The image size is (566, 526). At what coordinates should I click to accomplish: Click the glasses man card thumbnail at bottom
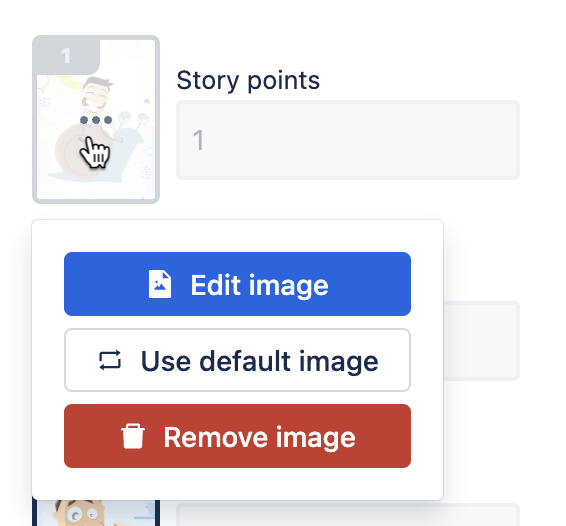coord(96,513)
